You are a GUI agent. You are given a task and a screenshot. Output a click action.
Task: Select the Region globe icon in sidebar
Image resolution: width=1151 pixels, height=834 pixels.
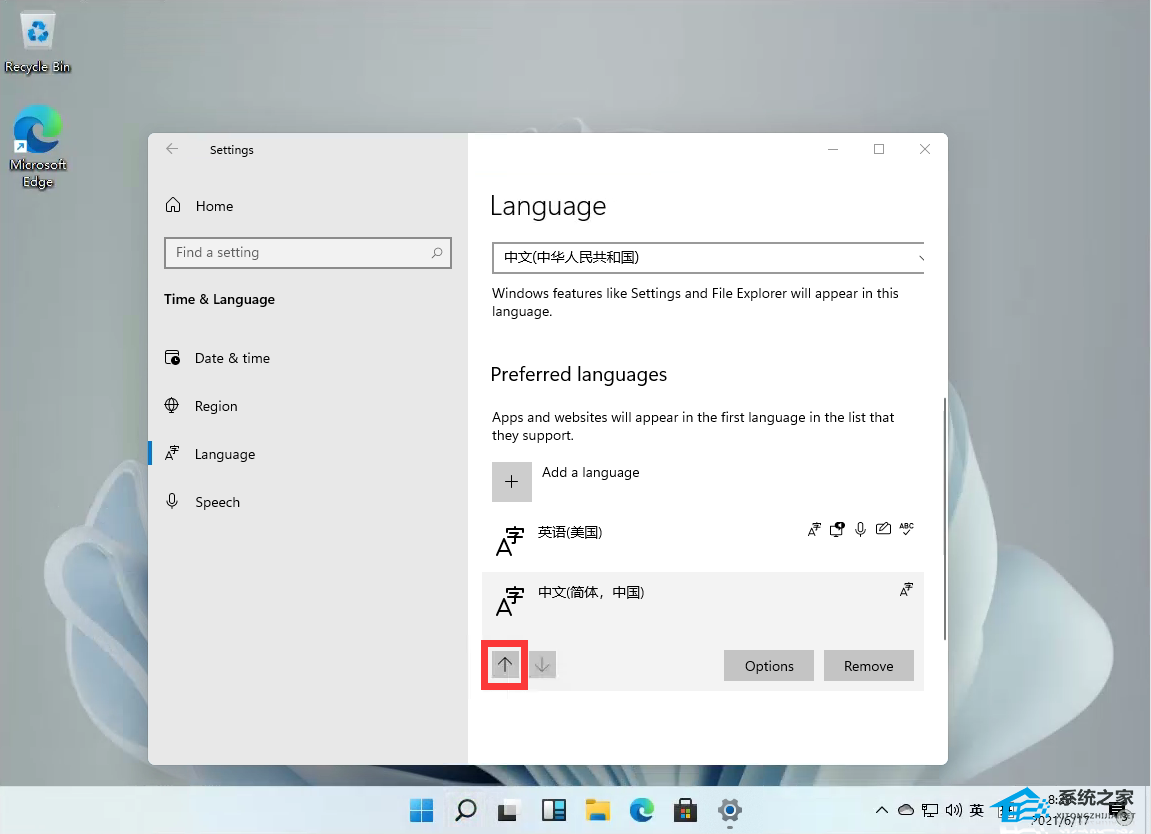(174, 406)
